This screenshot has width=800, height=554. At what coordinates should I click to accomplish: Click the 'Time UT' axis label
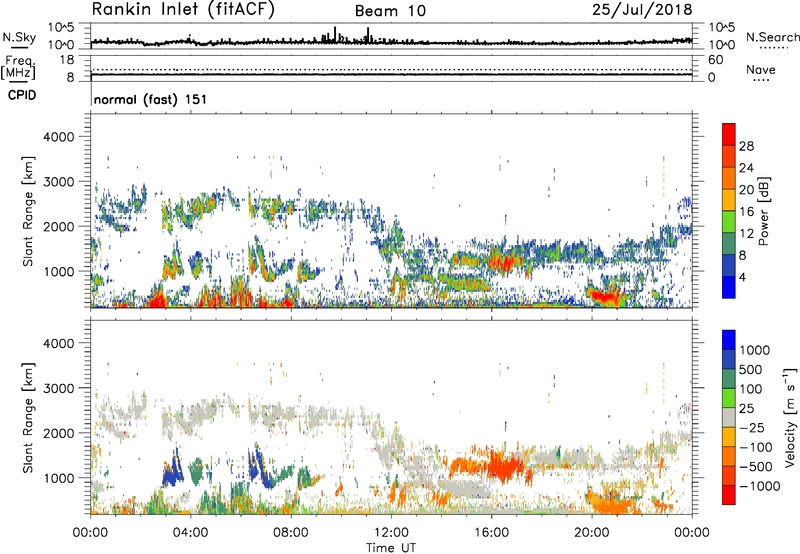click(x=391, y=548)
